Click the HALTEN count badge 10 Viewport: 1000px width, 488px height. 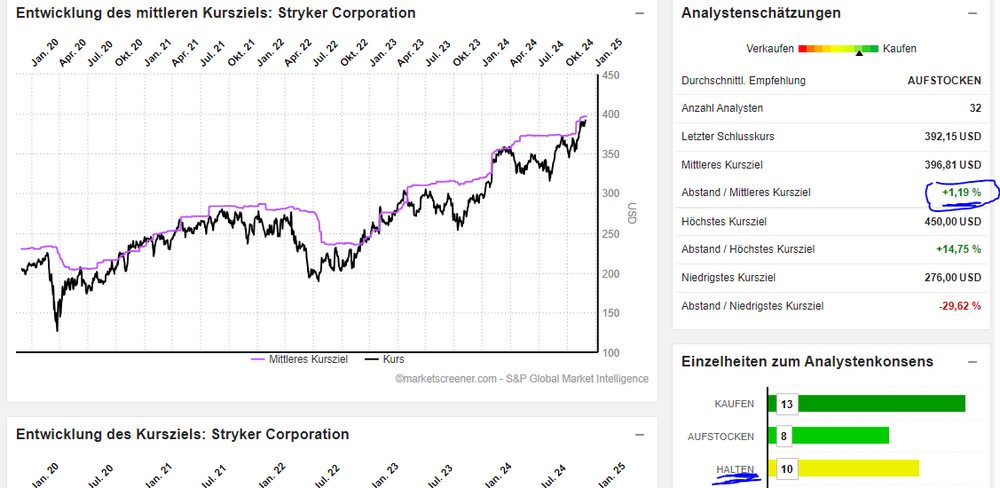click(x=786, y=468)
